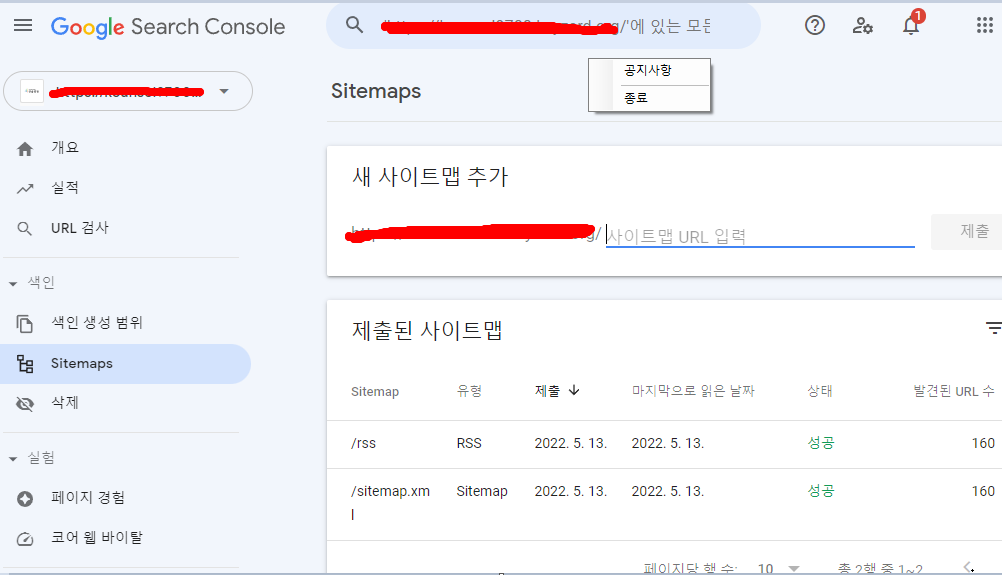Go to previous page of sitemaps
Image resolution: width=1002 pixels, height=575 pixels.
coord(969,567)
